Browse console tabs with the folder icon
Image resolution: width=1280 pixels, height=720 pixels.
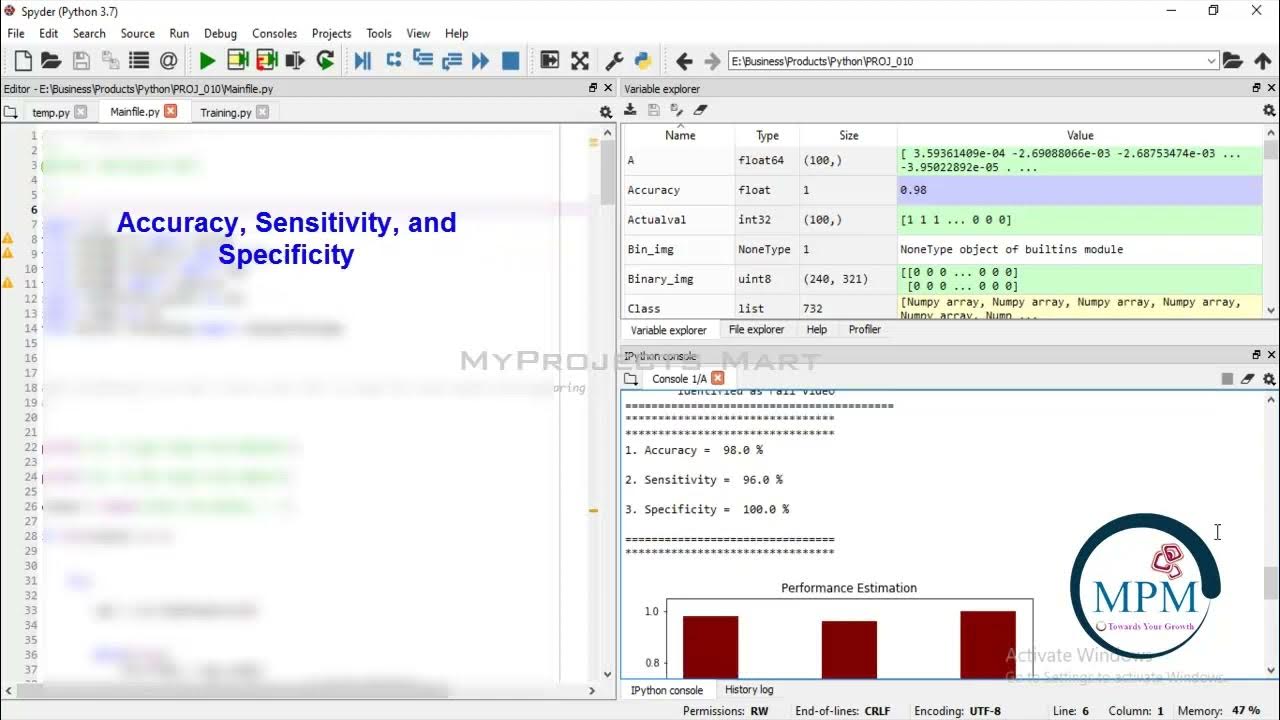[x=631, y=379]
